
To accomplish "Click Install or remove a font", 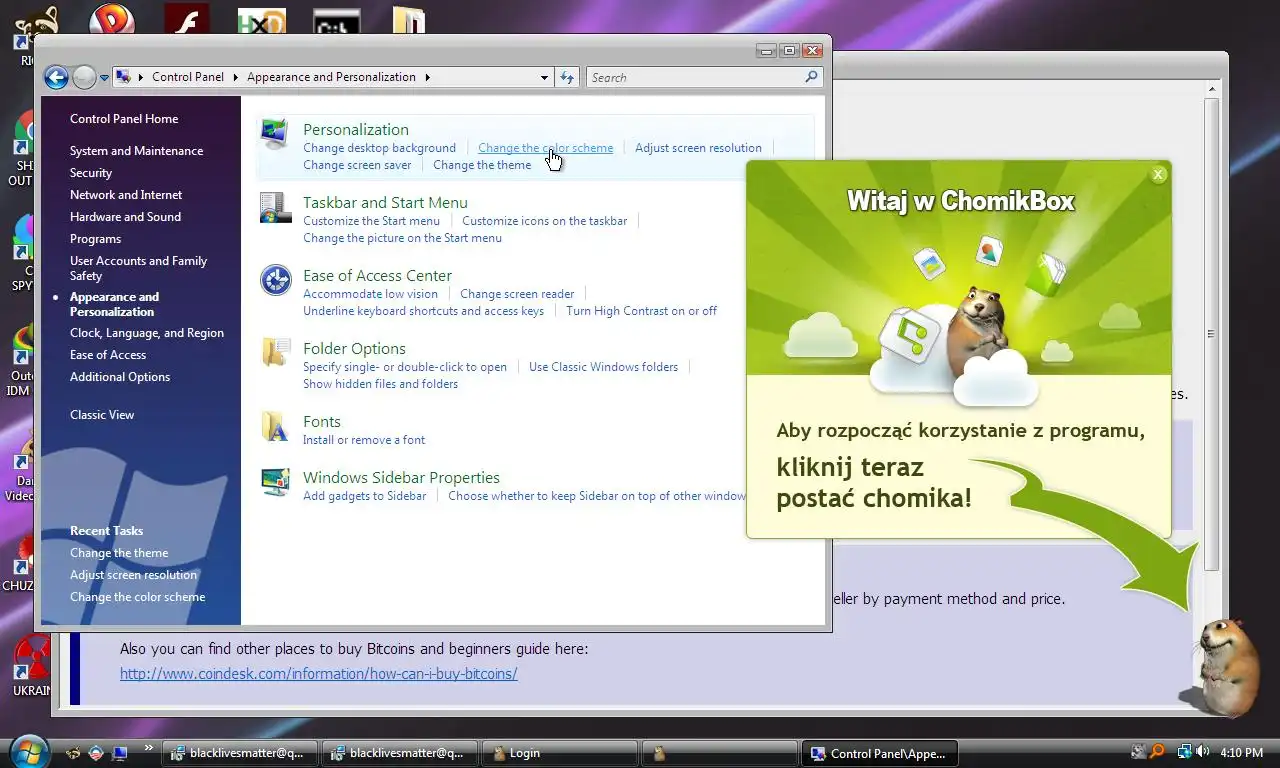I will pyautogui.click(x=364, y=440).
